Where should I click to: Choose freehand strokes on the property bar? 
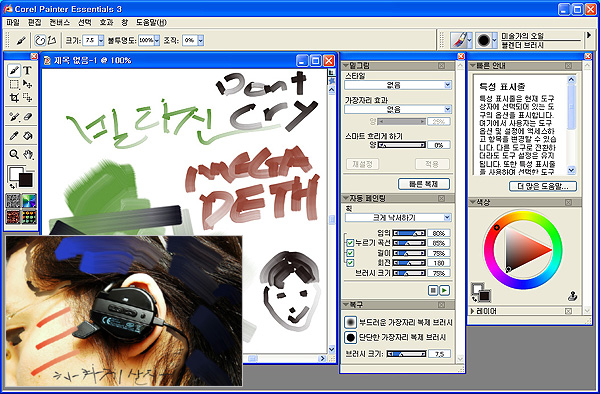40,40
